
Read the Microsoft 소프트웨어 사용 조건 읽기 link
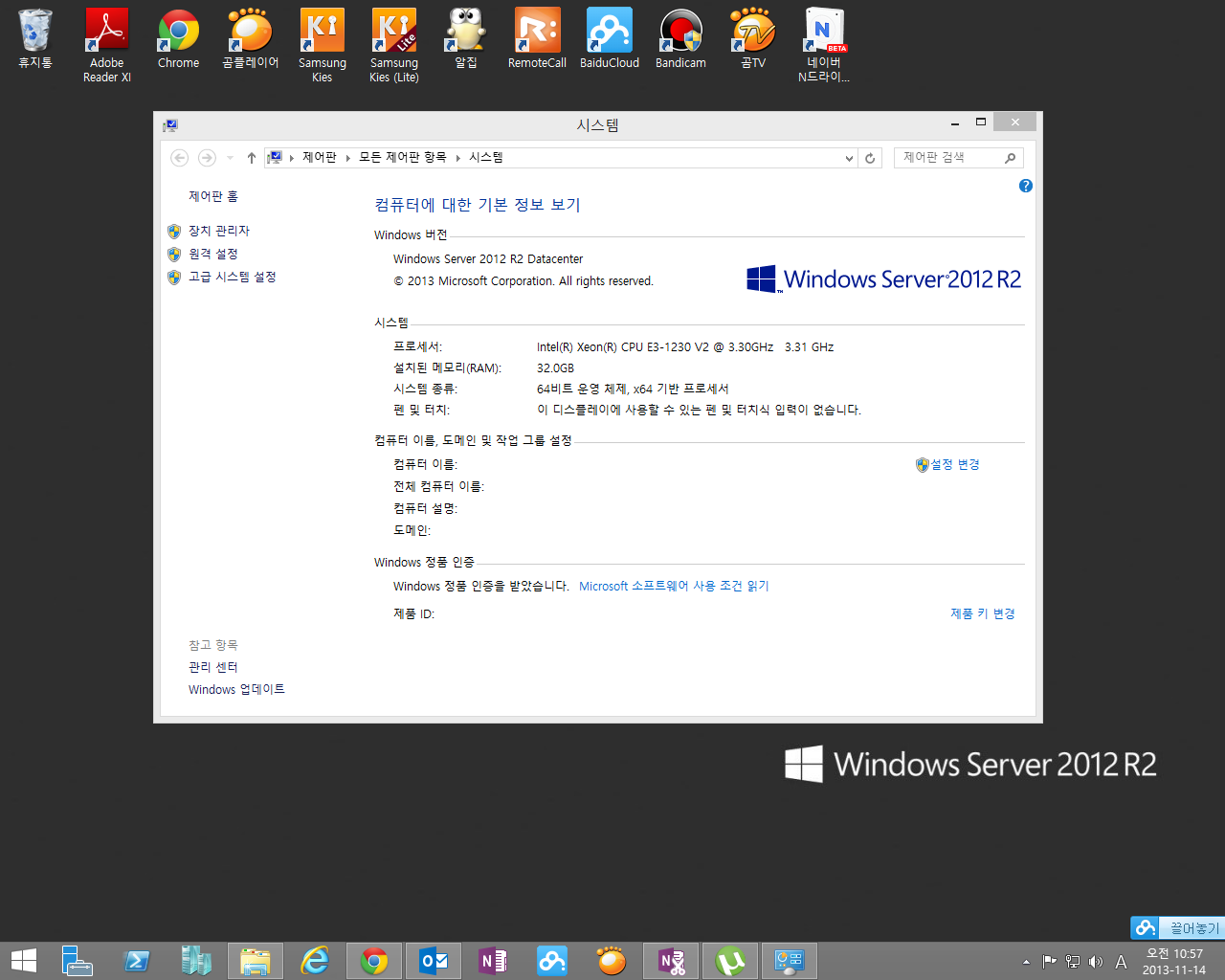tap(674, 586)
